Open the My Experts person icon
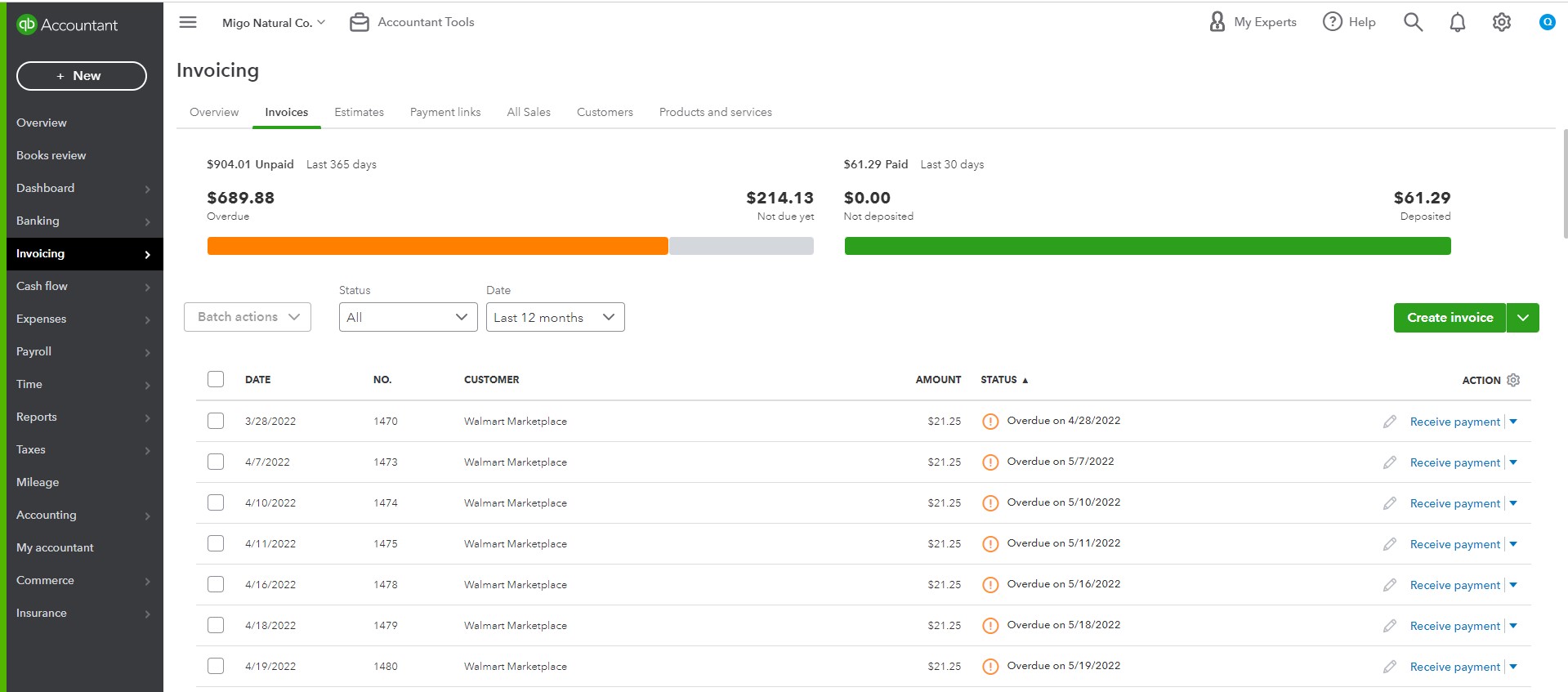Screen dimensions: 1568x692 (1217, 22)
